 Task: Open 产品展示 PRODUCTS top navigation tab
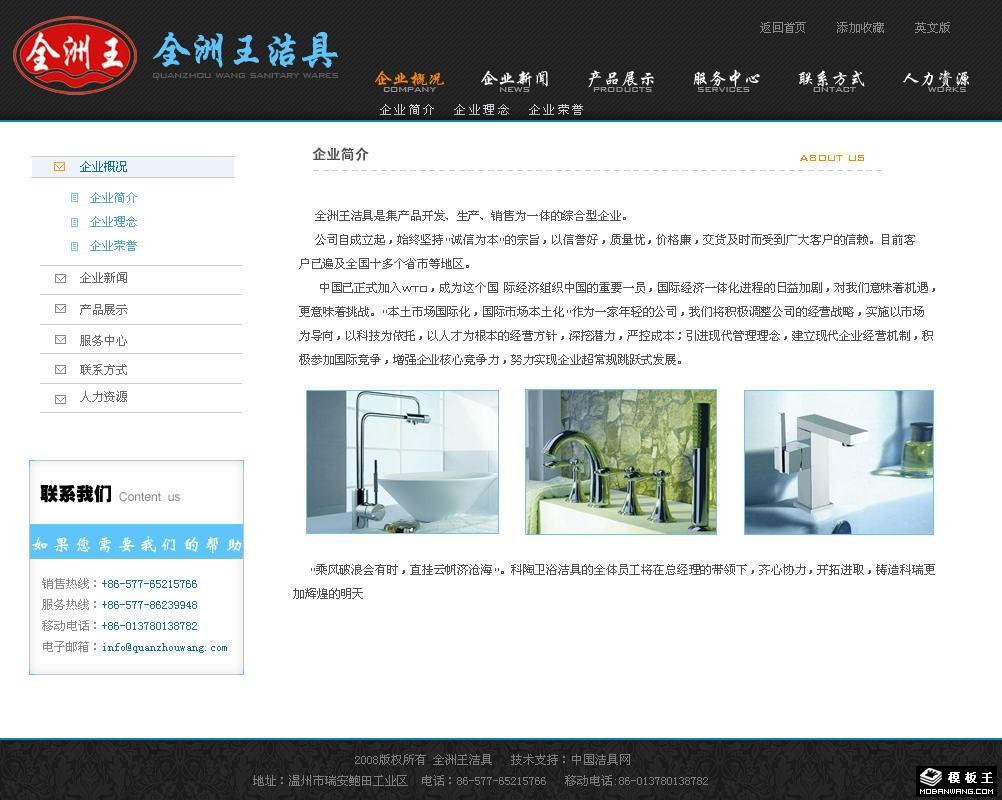(621, 82)
